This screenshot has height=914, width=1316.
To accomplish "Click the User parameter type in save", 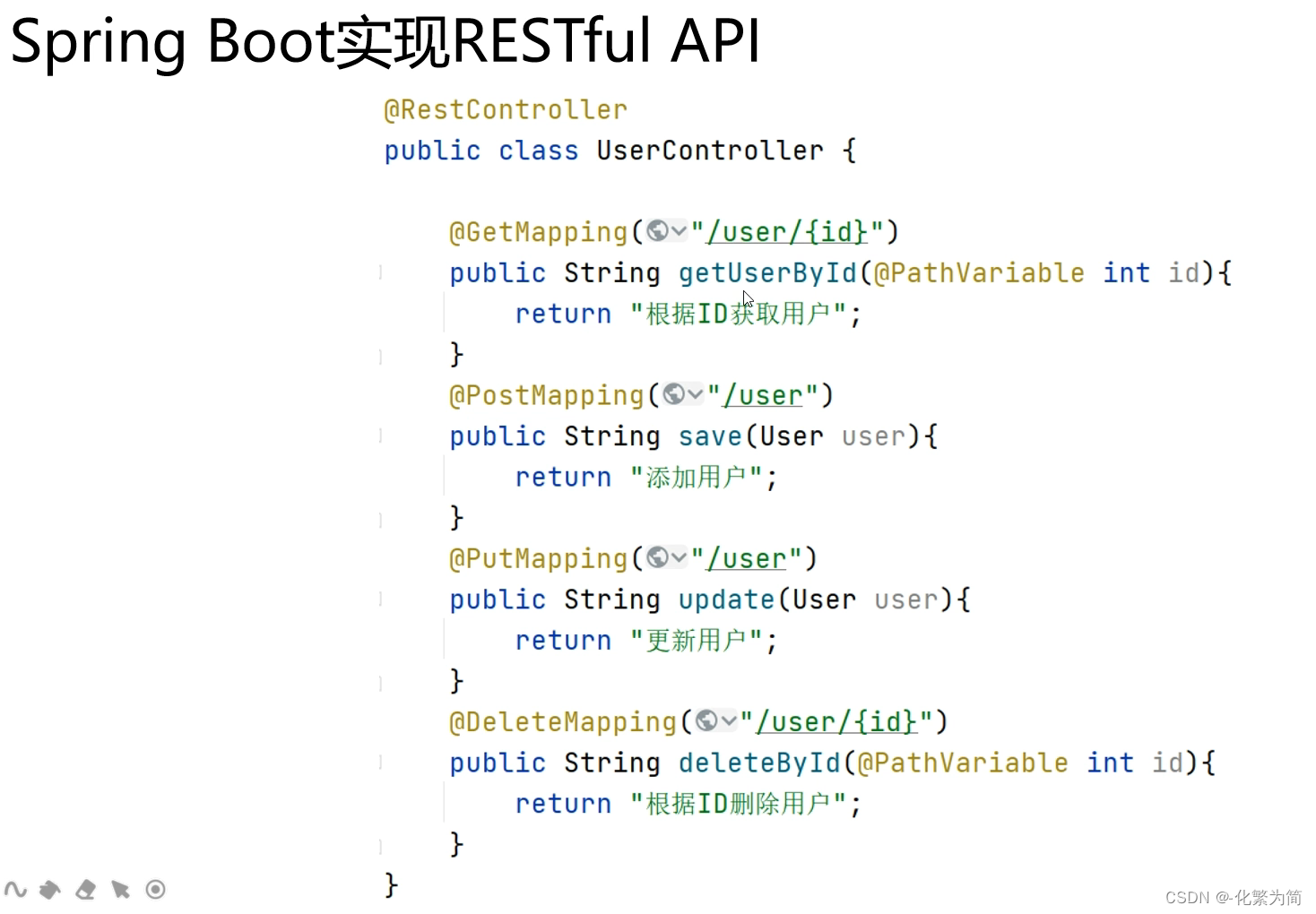I will [792, 436].
